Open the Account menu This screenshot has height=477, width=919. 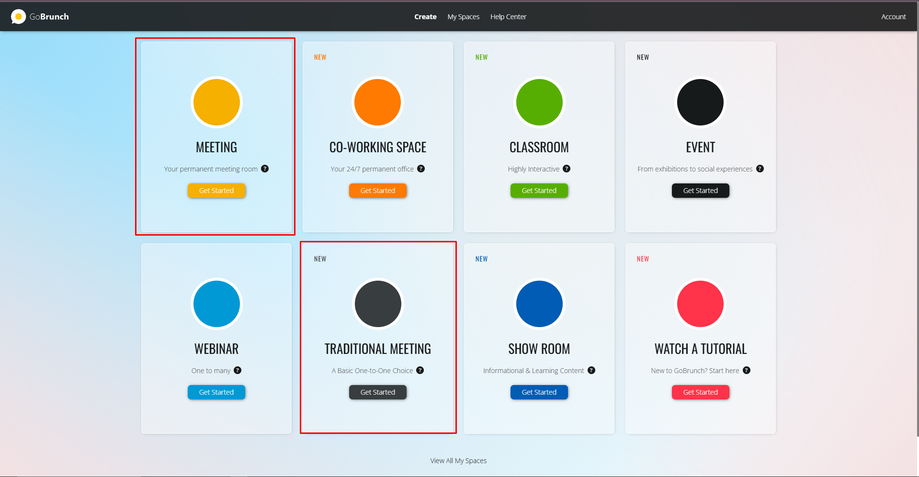coord(893,17)
